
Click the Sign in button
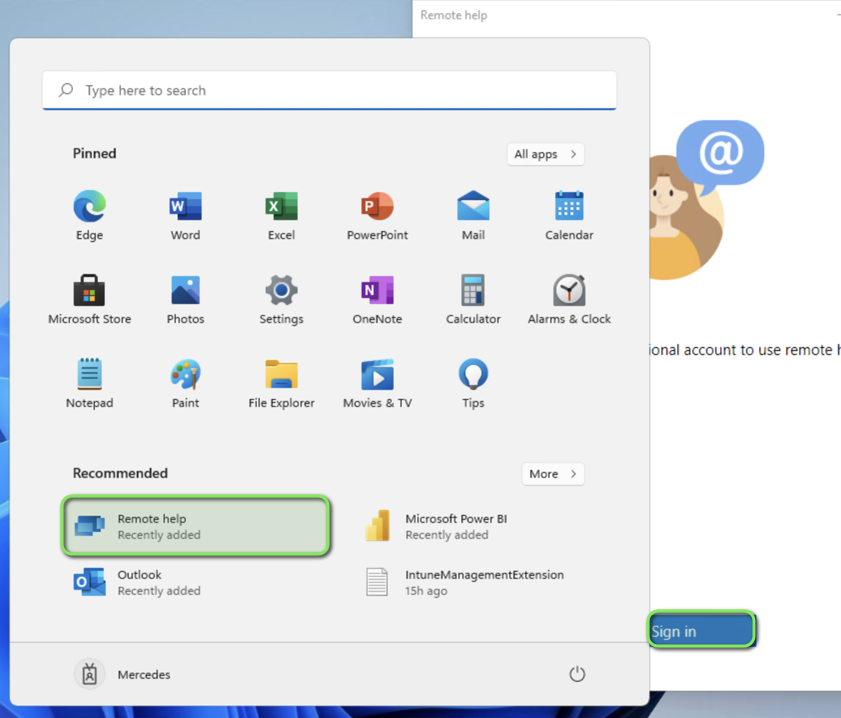(x=700, y=631)
